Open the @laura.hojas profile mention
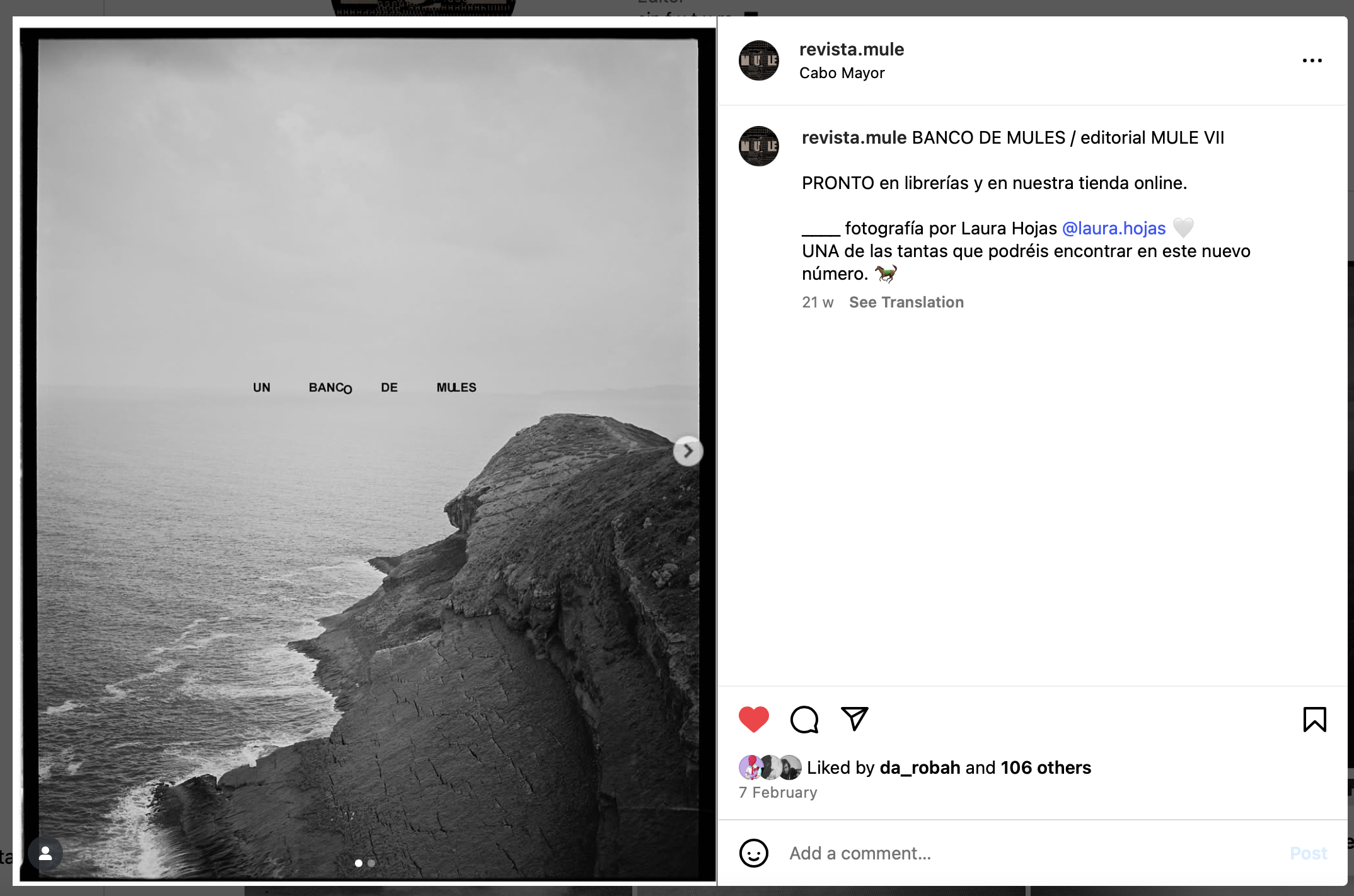The height and width of the screenshot is (896, 1354). (1113, 228)
